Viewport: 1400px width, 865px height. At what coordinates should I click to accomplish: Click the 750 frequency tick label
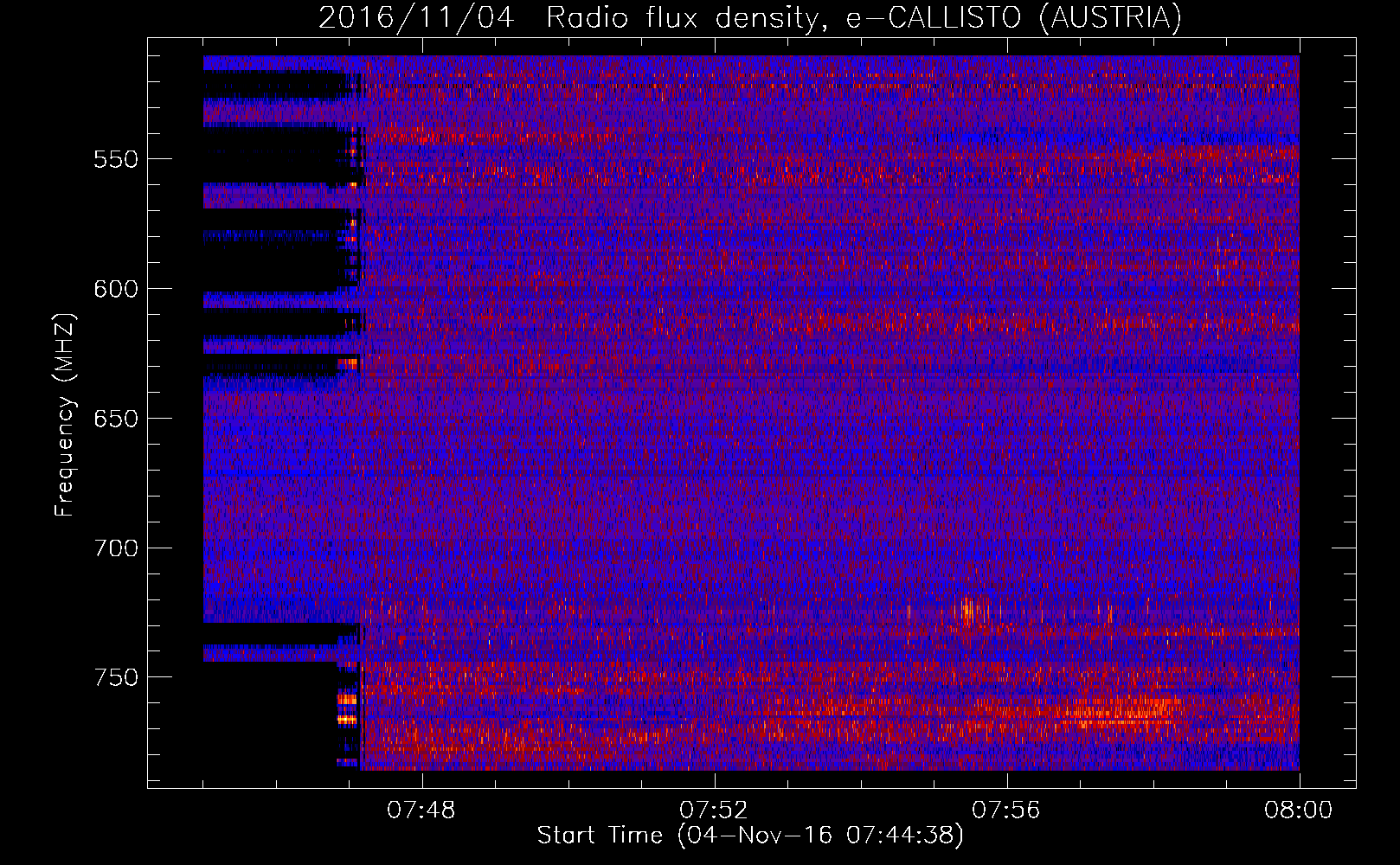(x=116, y=677)
